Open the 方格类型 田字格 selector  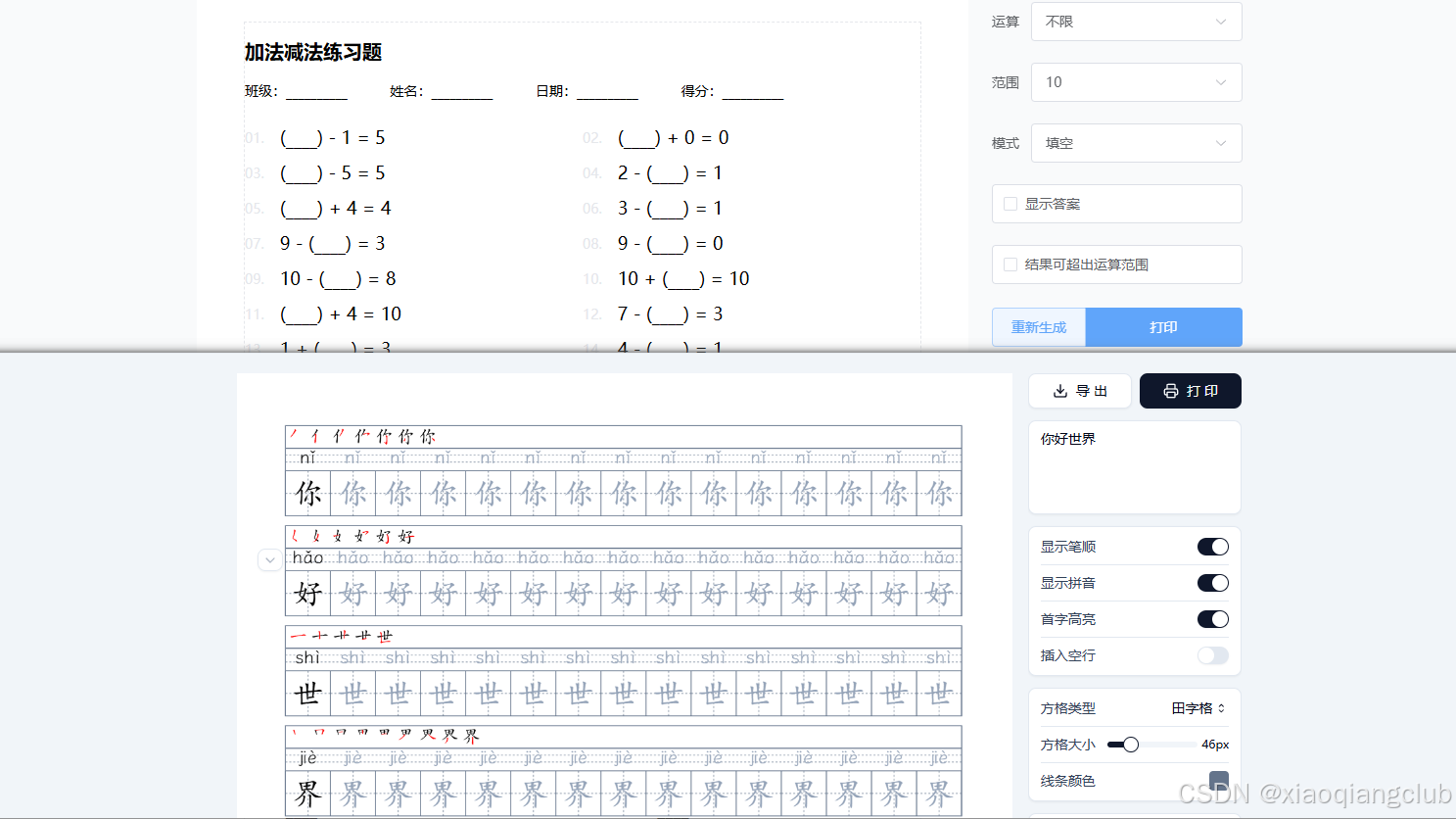point(1198,708)
